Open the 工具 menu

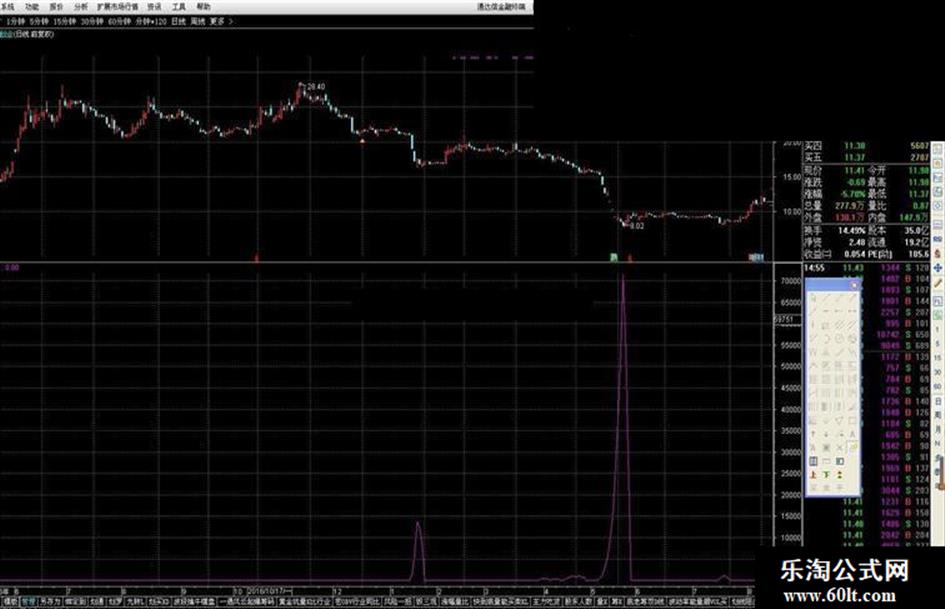pos(179,7)
